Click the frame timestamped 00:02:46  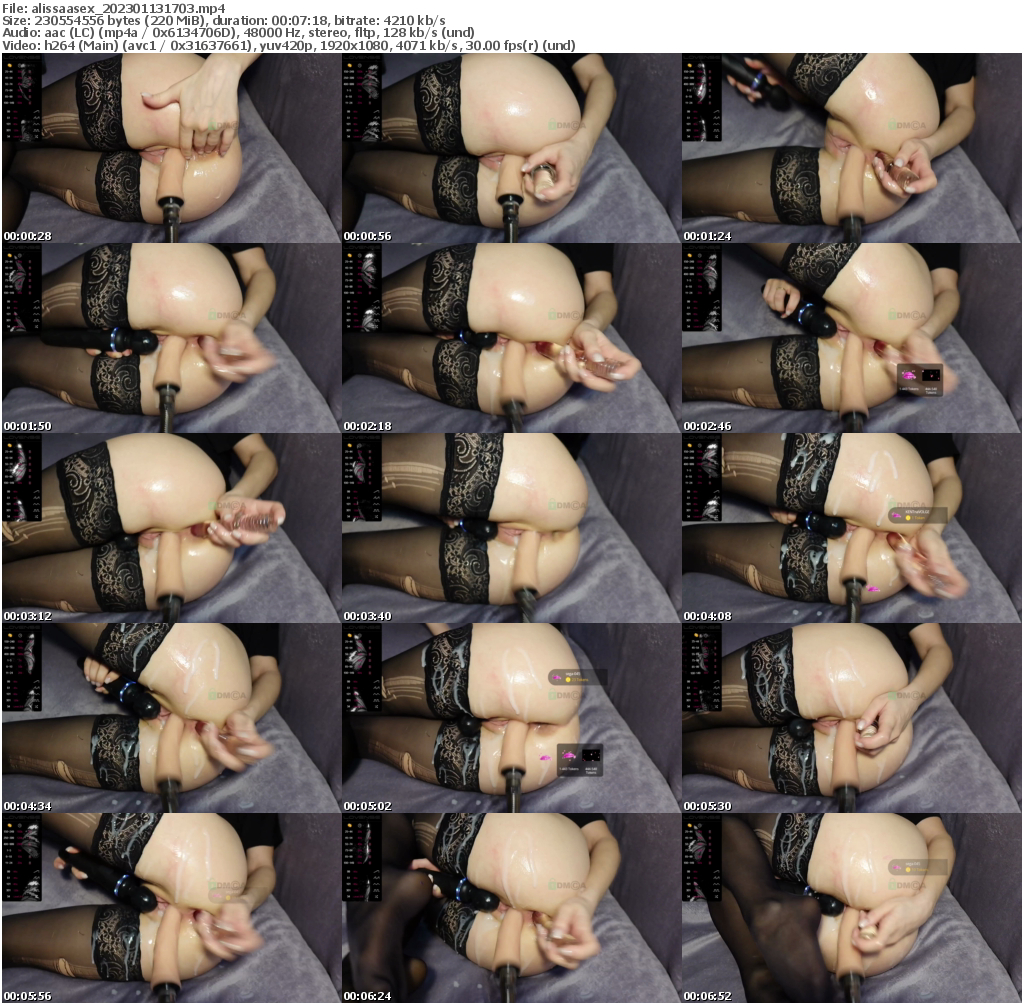(x=851, y=338)
